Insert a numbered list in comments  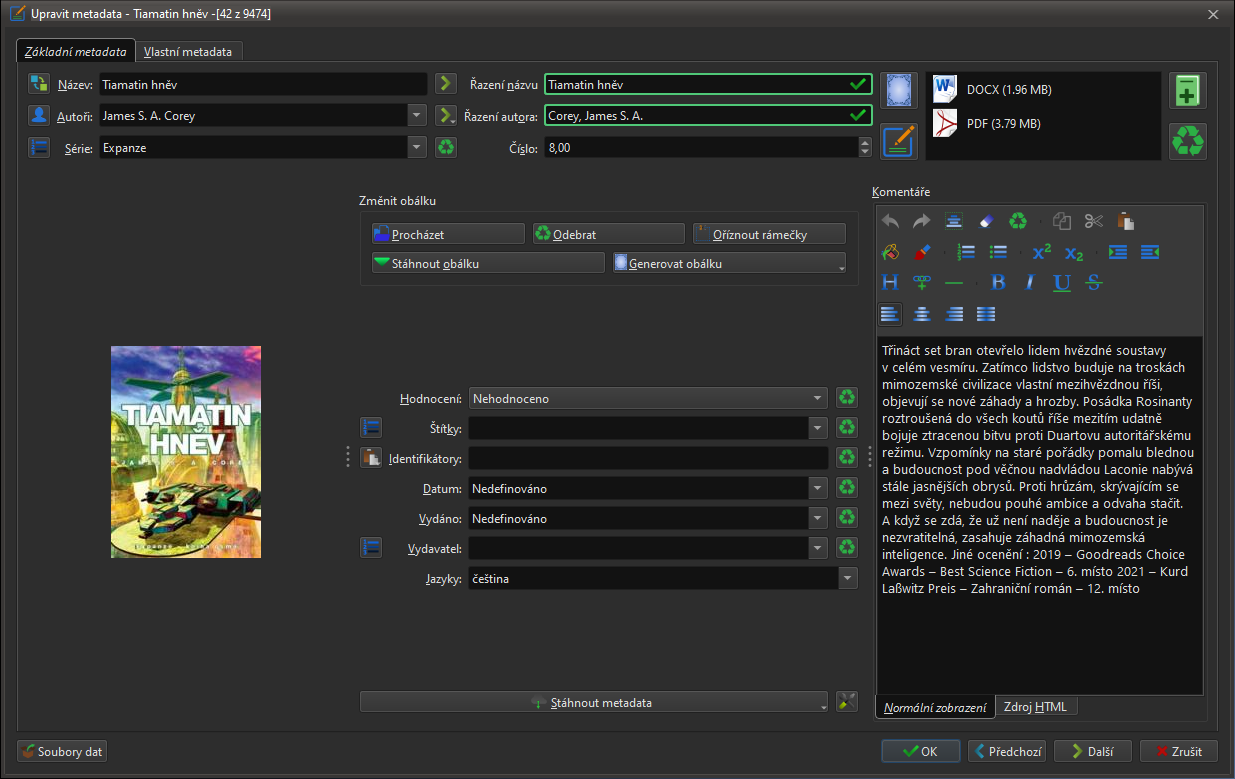tap(966, 252)
